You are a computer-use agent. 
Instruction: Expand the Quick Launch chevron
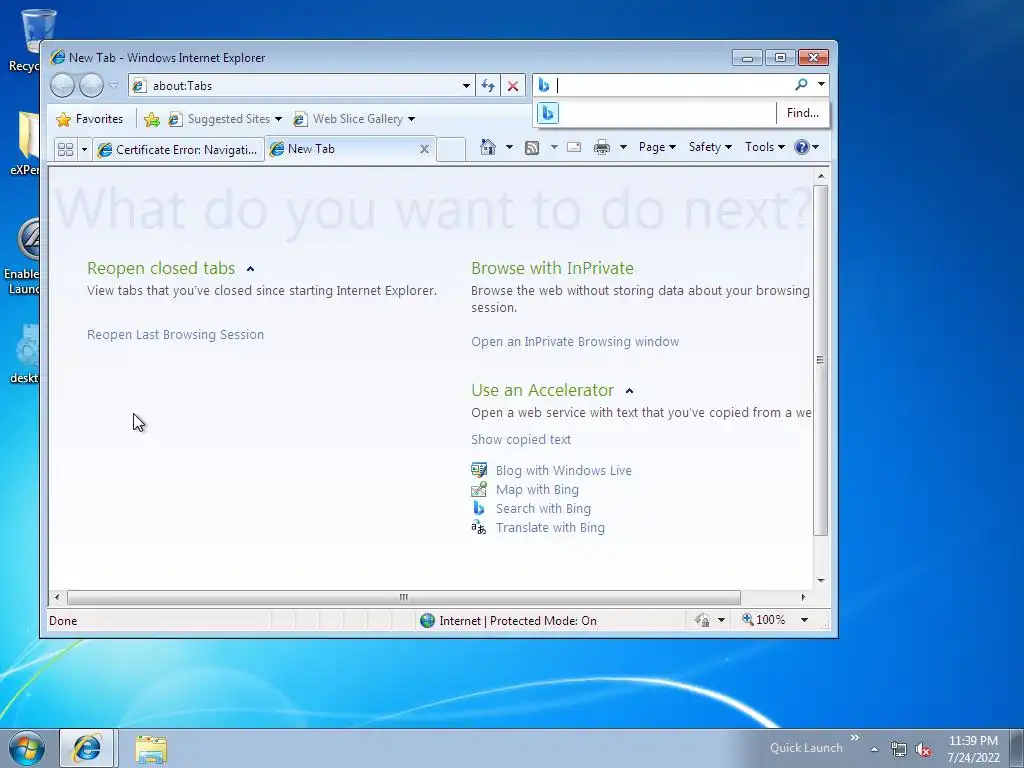pos(854,738)
